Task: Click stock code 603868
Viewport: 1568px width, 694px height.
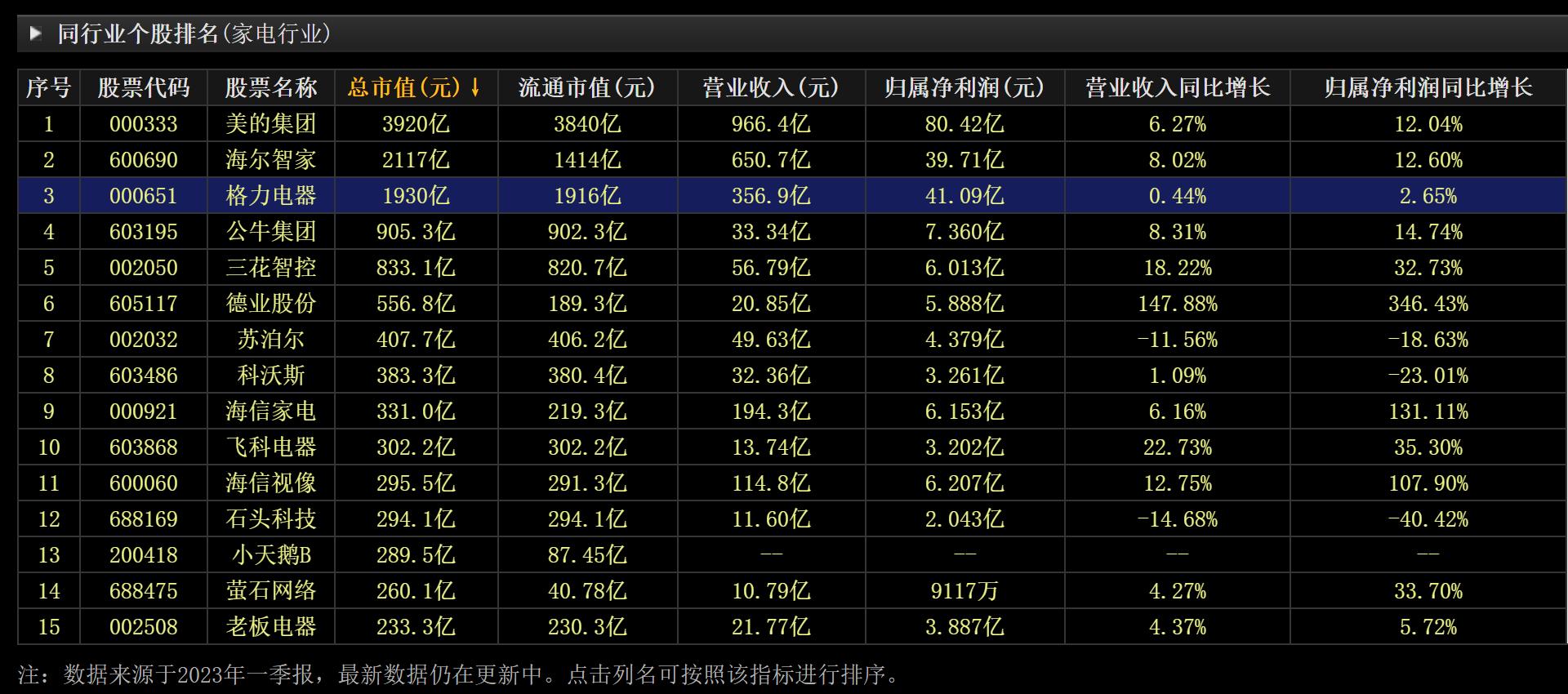Action: click(x=144, y=447)
